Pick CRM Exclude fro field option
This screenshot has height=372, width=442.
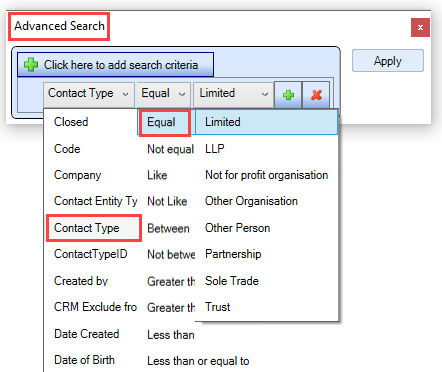(x=95, y=307)
